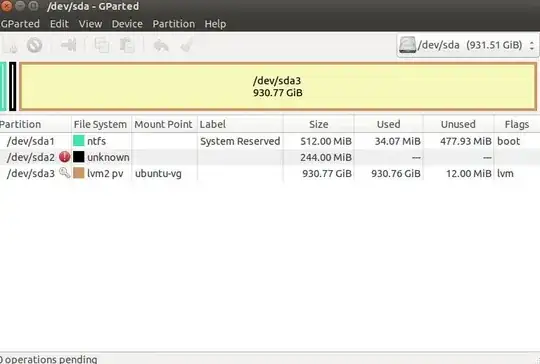
Task: Click the Resize/Move toolbar icon
Action: pyautogui.click(x=69, y=45)
